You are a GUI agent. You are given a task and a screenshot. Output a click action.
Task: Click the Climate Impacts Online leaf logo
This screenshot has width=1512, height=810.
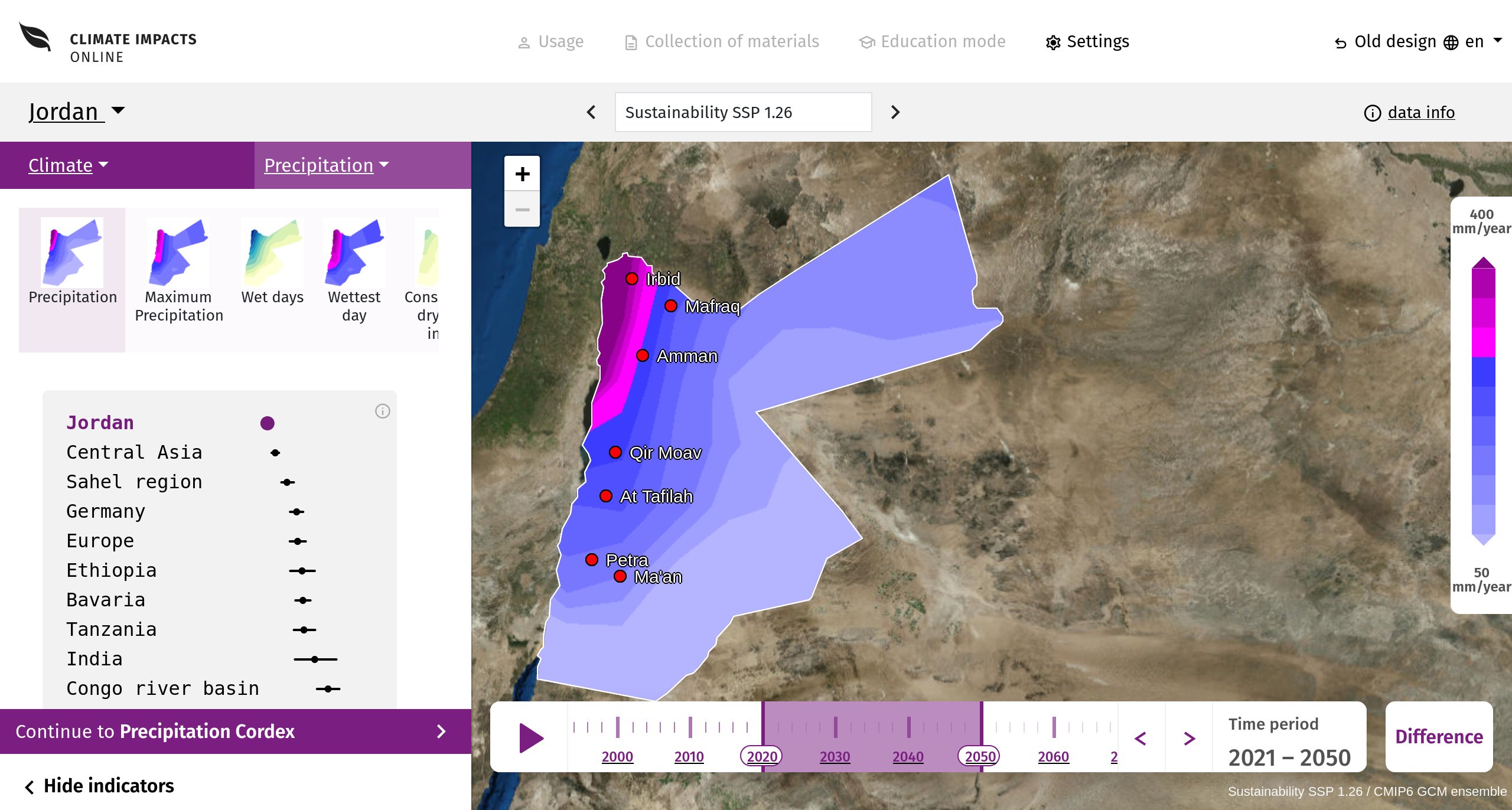tap(35, 38)
